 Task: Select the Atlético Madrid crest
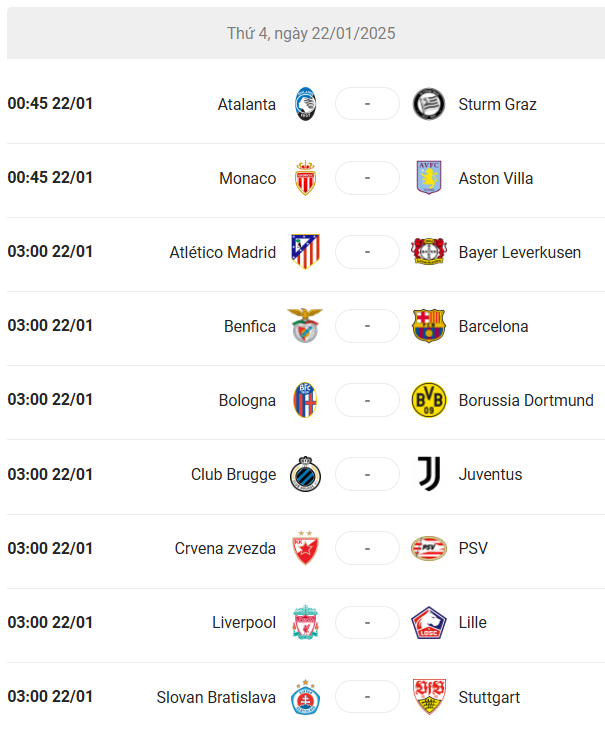(305, 251)
